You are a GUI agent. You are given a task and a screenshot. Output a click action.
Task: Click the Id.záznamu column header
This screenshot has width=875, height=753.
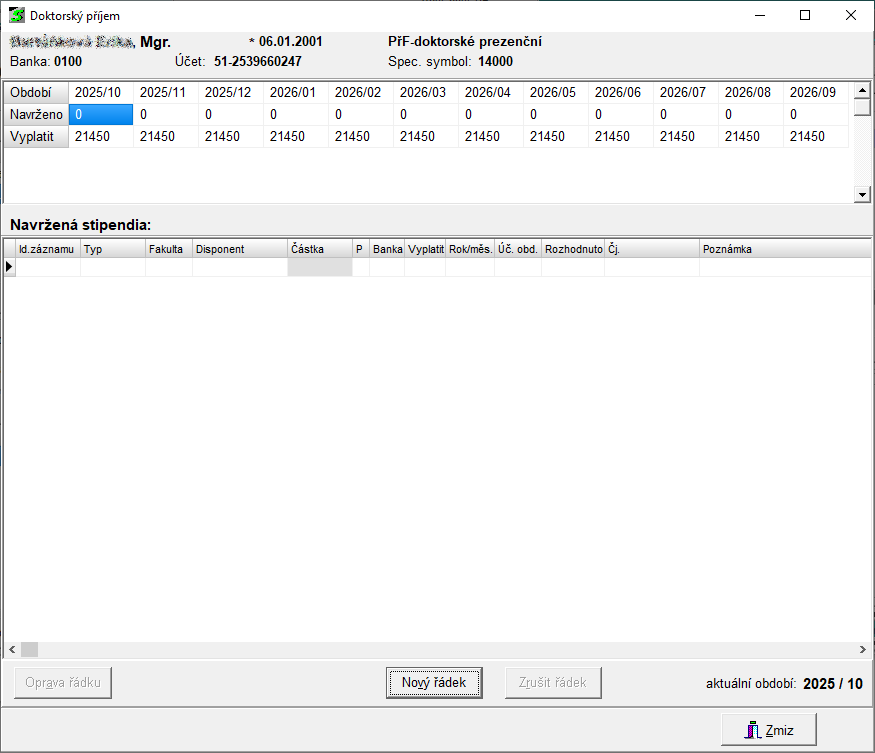[x=47, y=249]
